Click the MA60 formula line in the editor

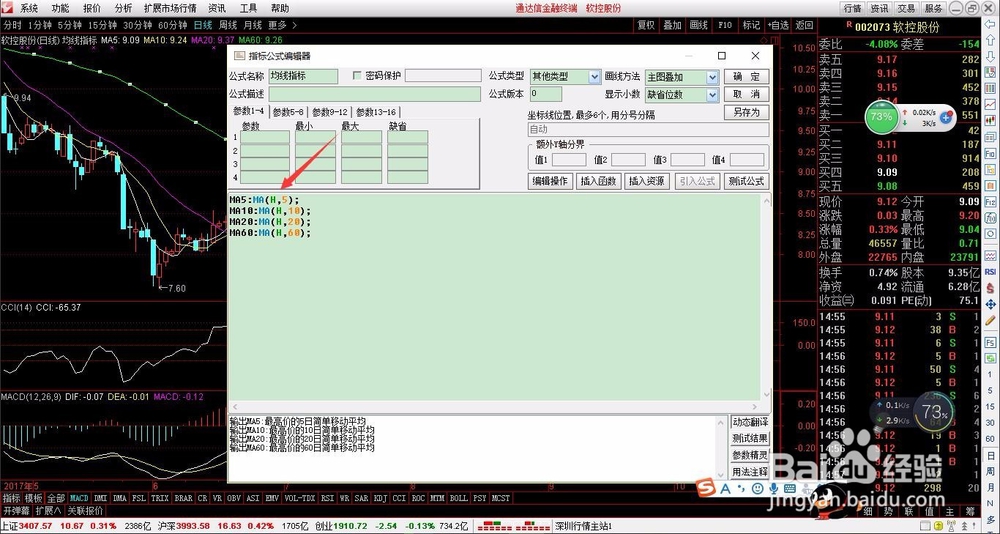[x=270, y=233]
